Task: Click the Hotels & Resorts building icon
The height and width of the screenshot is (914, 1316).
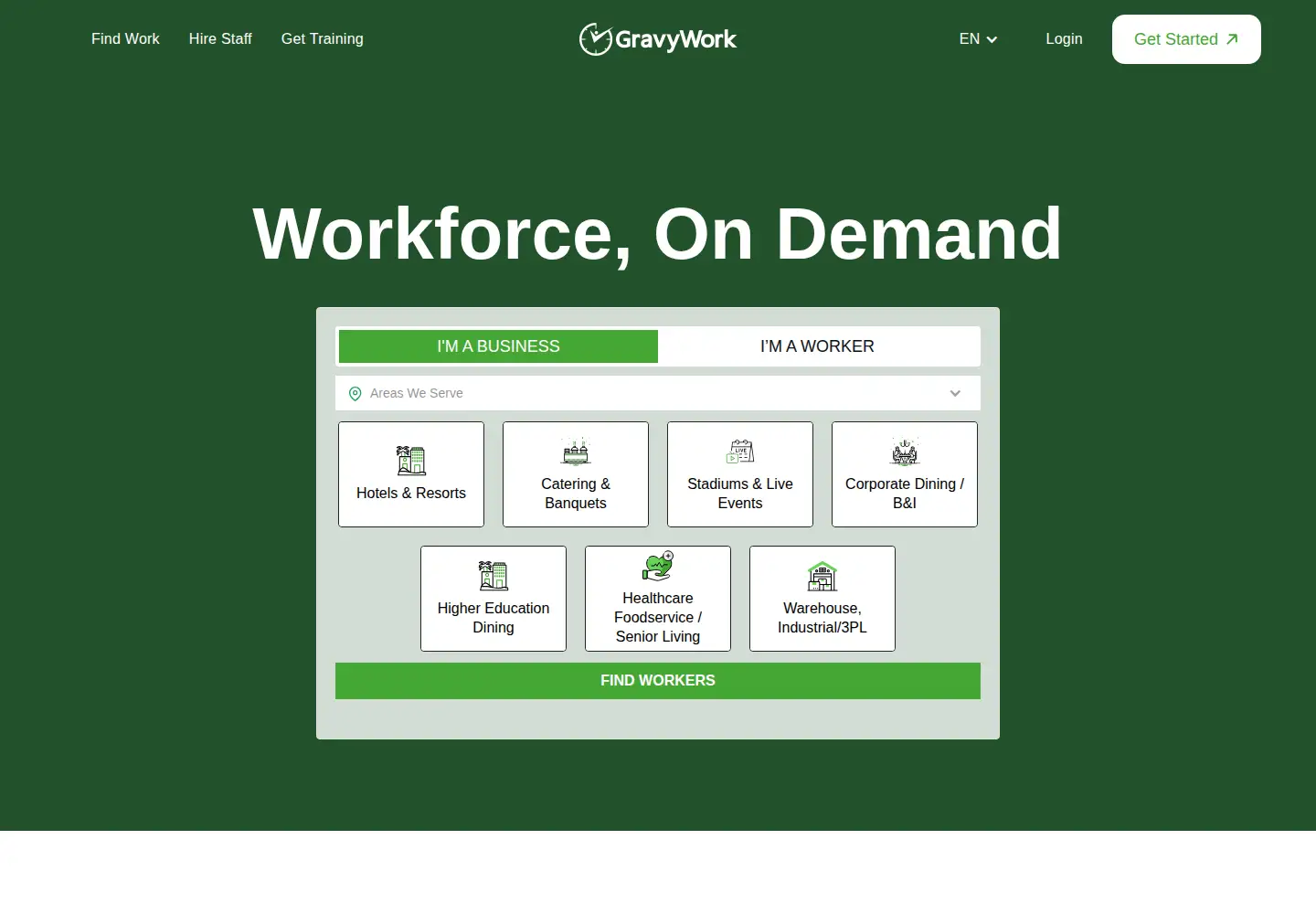Action: 411,461
